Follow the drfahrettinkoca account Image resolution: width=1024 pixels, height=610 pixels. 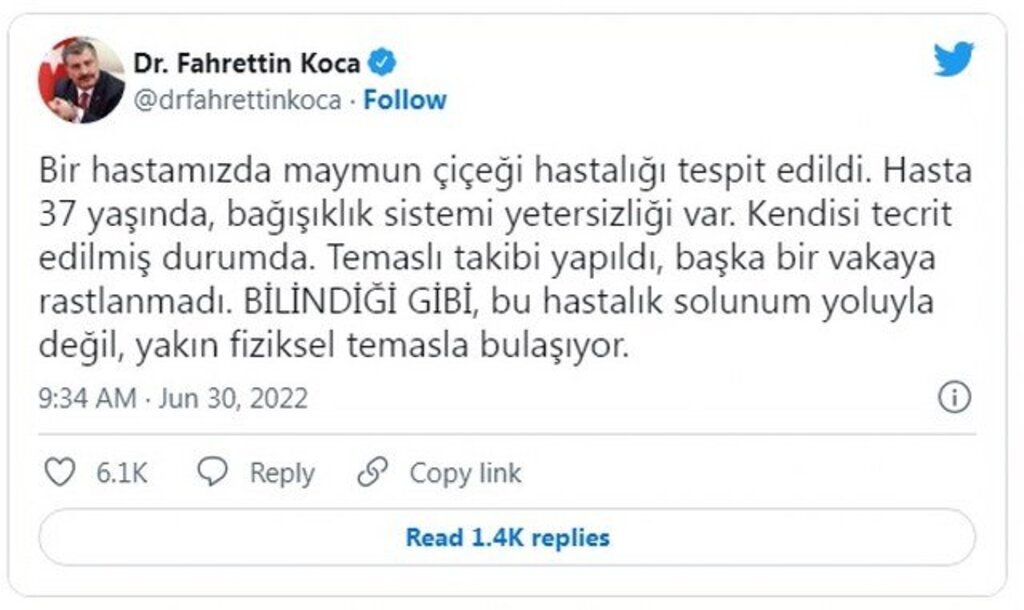tap(404, 100)
